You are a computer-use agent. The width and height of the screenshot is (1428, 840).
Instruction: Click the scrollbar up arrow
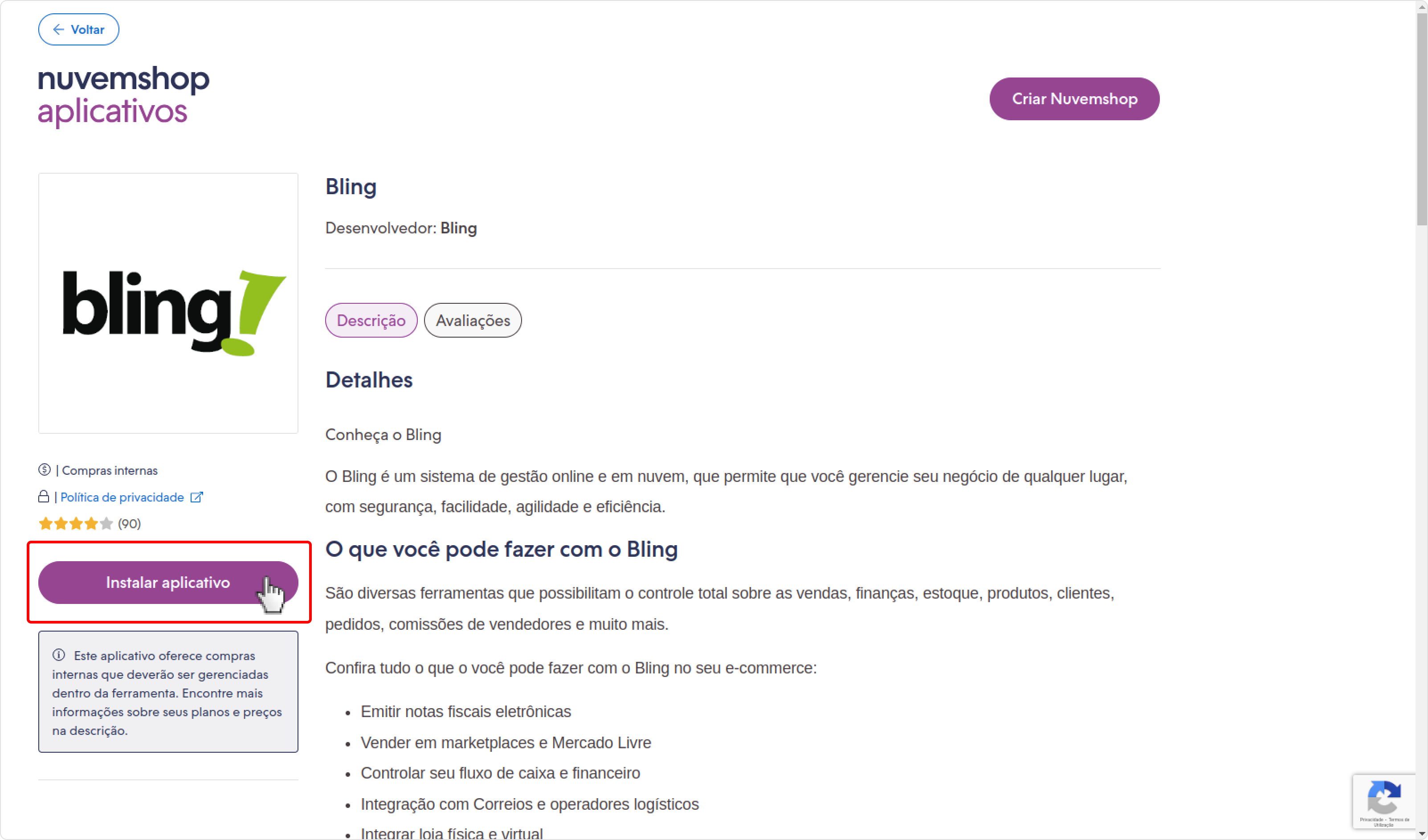point(1421,6)
